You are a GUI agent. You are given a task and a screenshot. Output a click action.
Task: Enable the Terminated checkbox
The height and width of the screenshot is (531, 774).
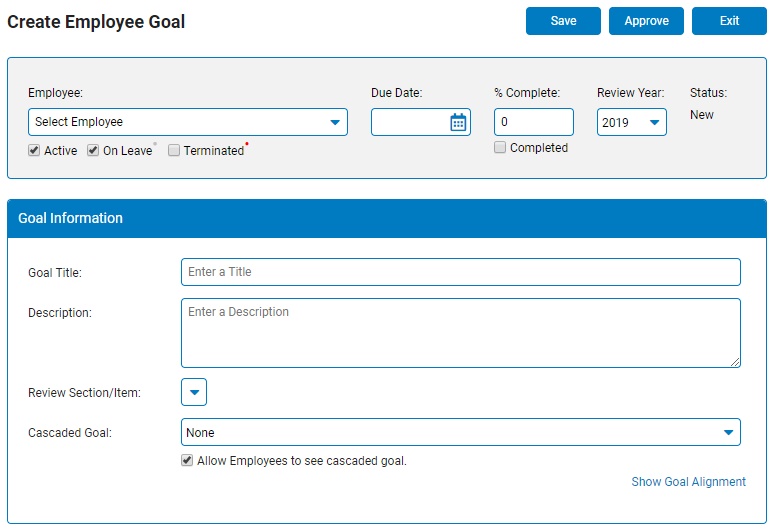coord(174,151)
